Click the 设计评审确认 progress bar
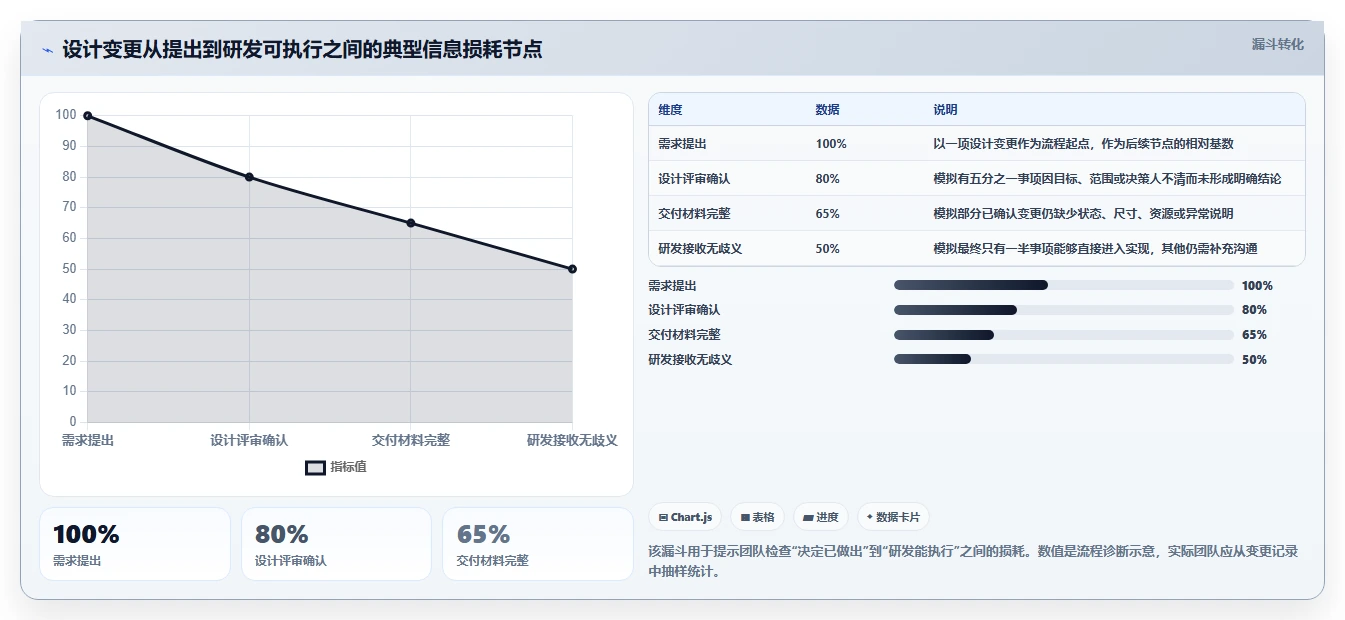 click(1064, 310)
